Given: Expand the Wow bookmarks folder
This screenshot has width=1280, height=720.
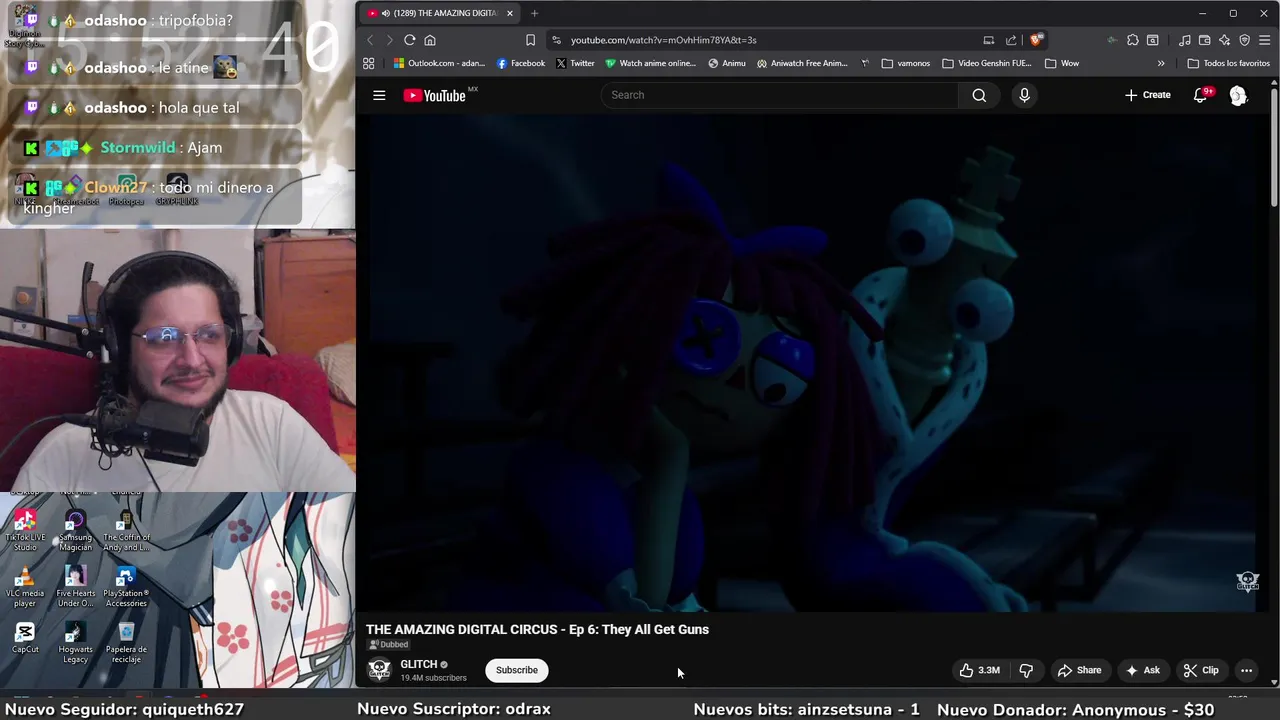Looking at the screenshot, I should [1062, 63].
